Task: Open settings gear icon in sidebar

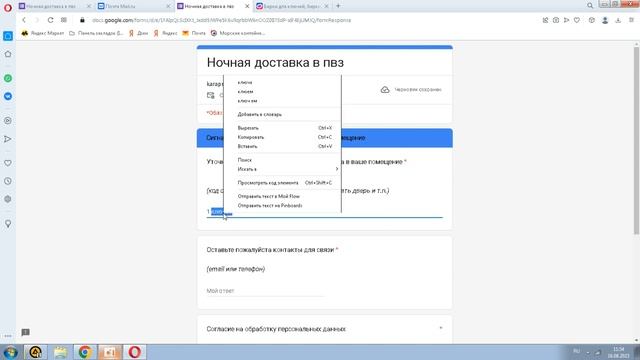Action: 8,199
